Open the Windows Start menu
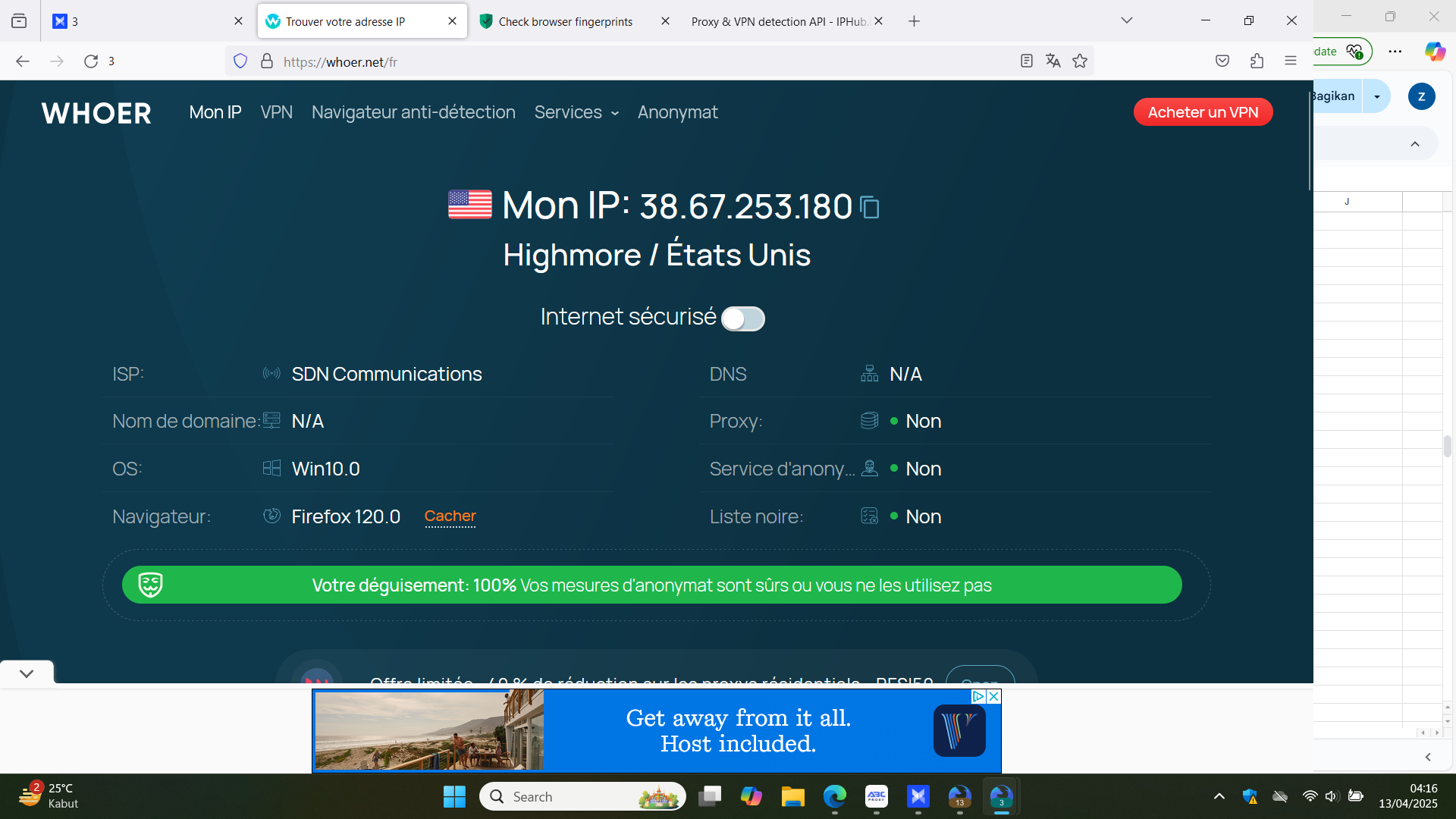The width and height of the screenshot is (1456, 819). [454, 797]
